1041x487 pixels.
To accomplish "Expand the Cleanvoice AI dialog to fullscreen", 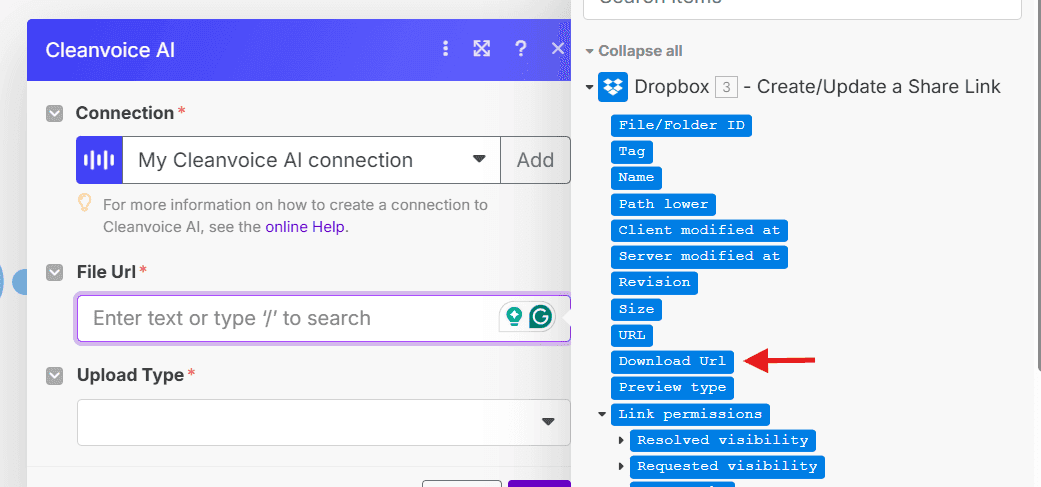I will [x=482, y=49].
